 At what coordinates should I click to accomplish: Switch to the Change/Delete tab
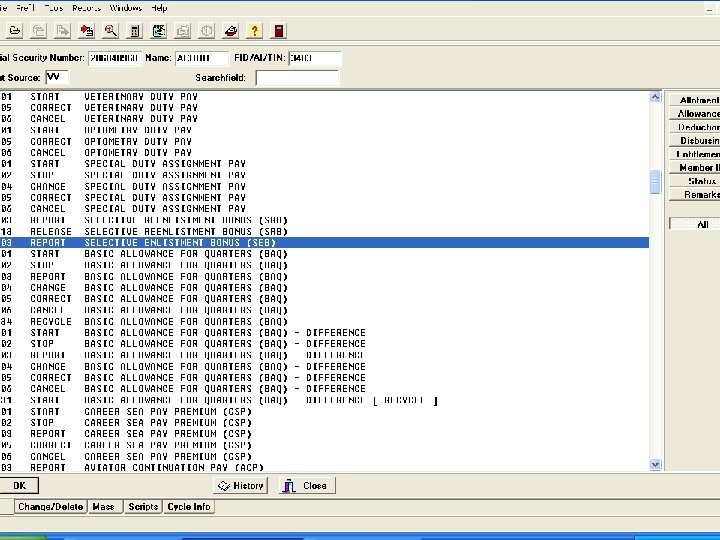click(x=51, y=506)
